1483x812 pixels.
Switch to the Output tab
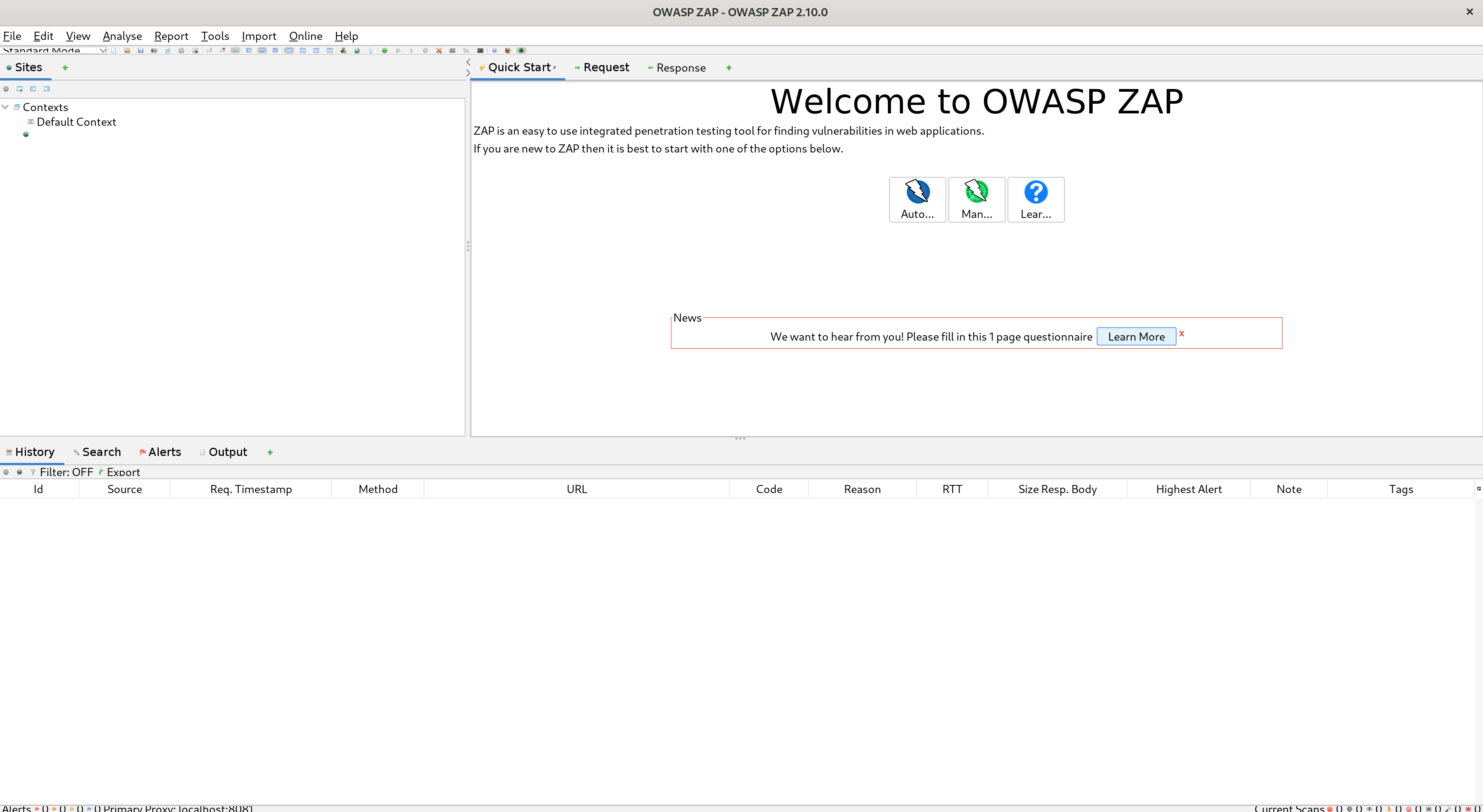(223, 452)
